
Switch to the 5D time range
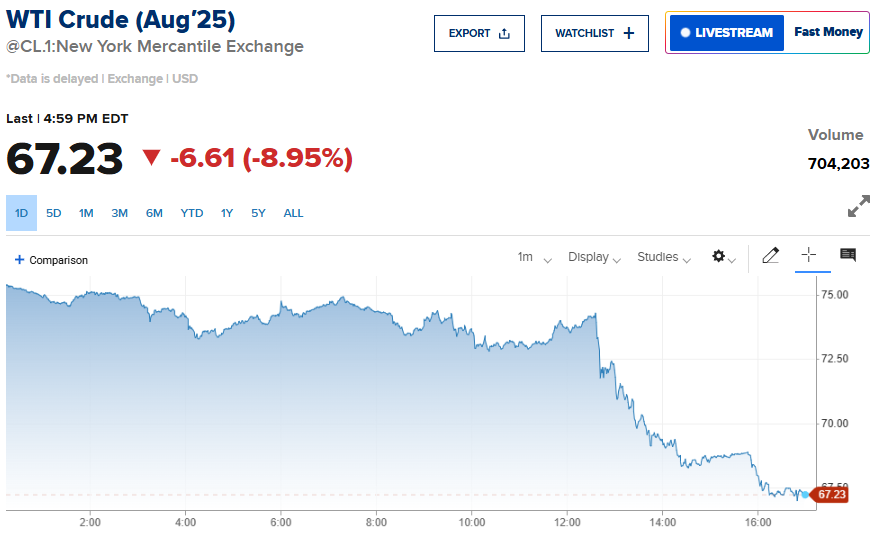pyautogui.click(x=54, y=213)
